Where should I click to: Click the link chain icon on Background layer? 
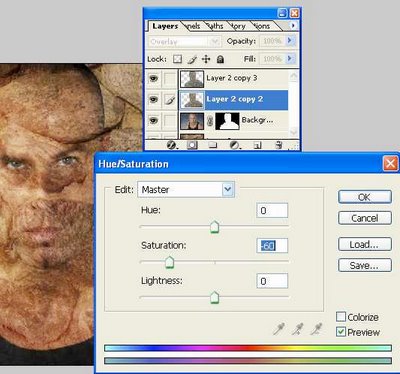210,121
